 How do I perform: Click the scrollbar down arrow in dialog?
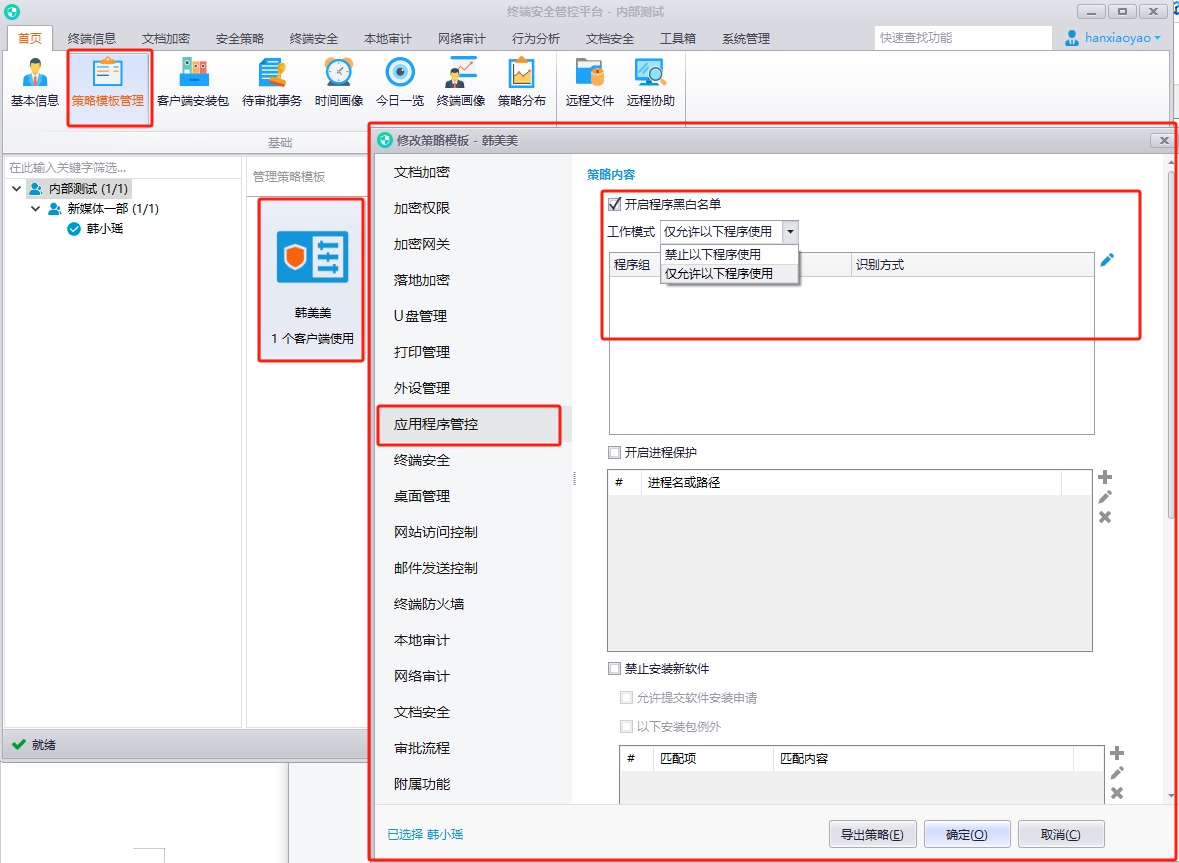1171,795
